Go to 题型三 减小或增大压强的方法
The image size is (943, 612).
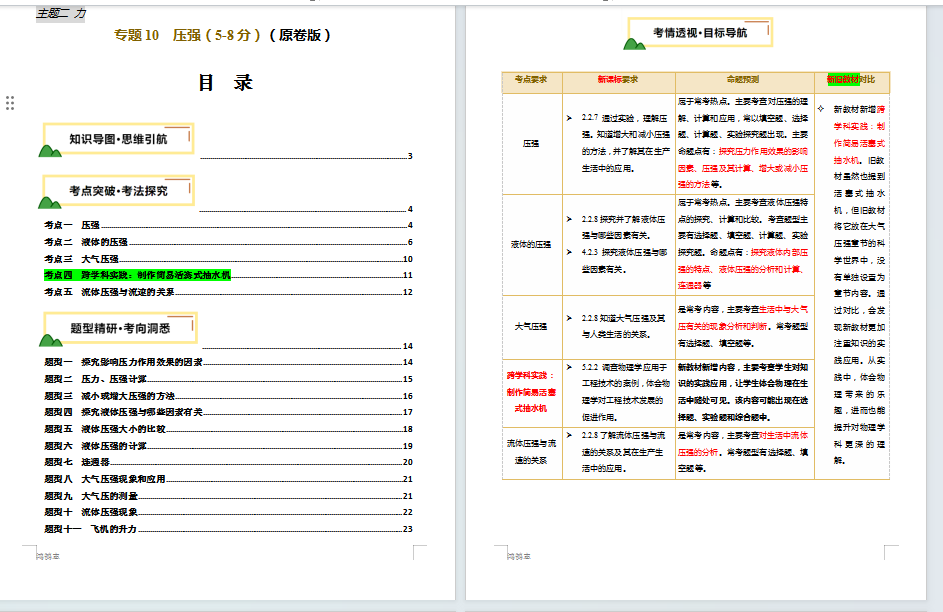228,396
